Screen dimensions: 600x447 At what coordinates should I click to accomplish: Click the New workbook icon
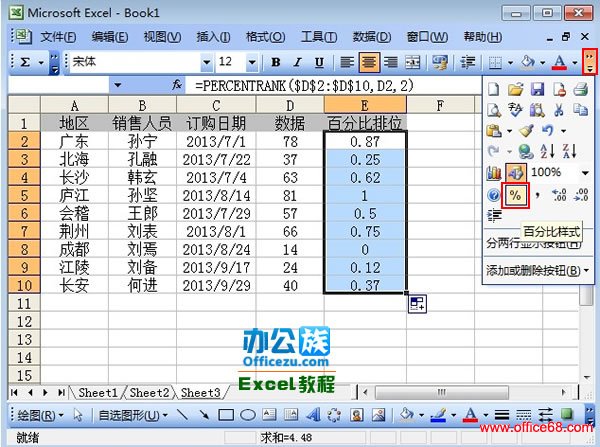(x=494, y=90)
